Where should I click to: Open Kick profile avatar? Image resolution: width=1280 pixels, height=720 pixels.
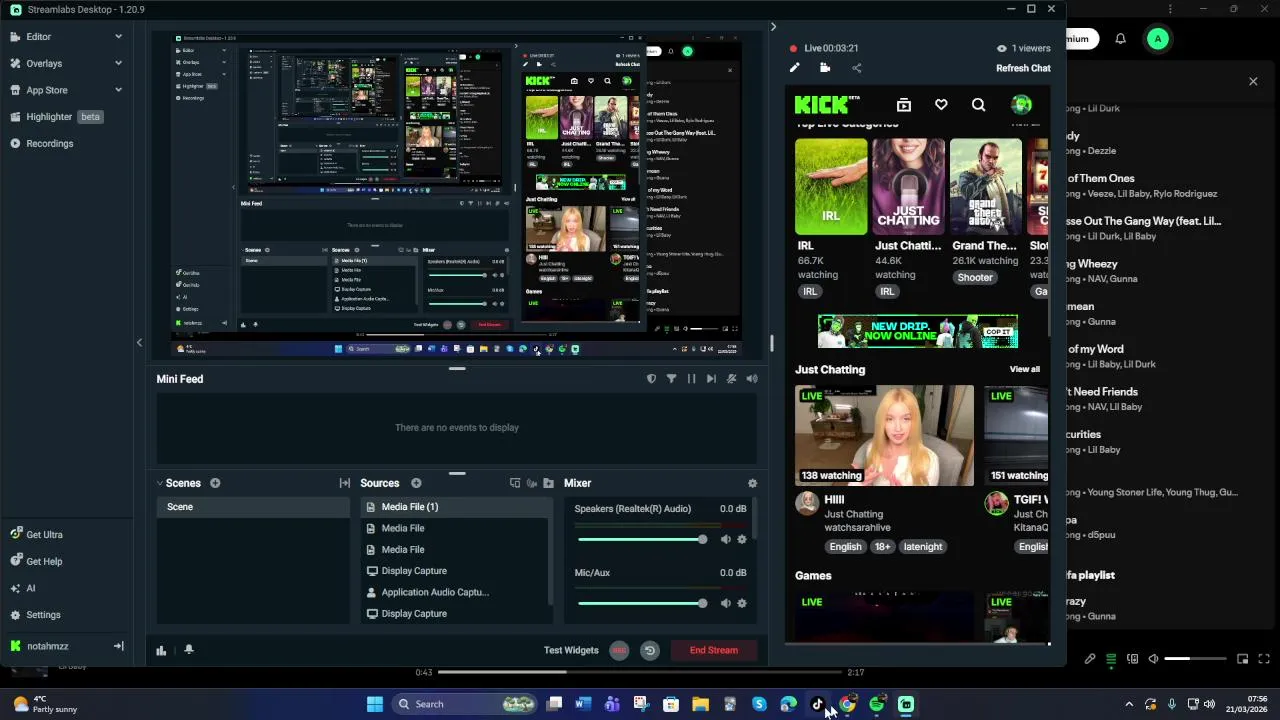click(1021, 105)
